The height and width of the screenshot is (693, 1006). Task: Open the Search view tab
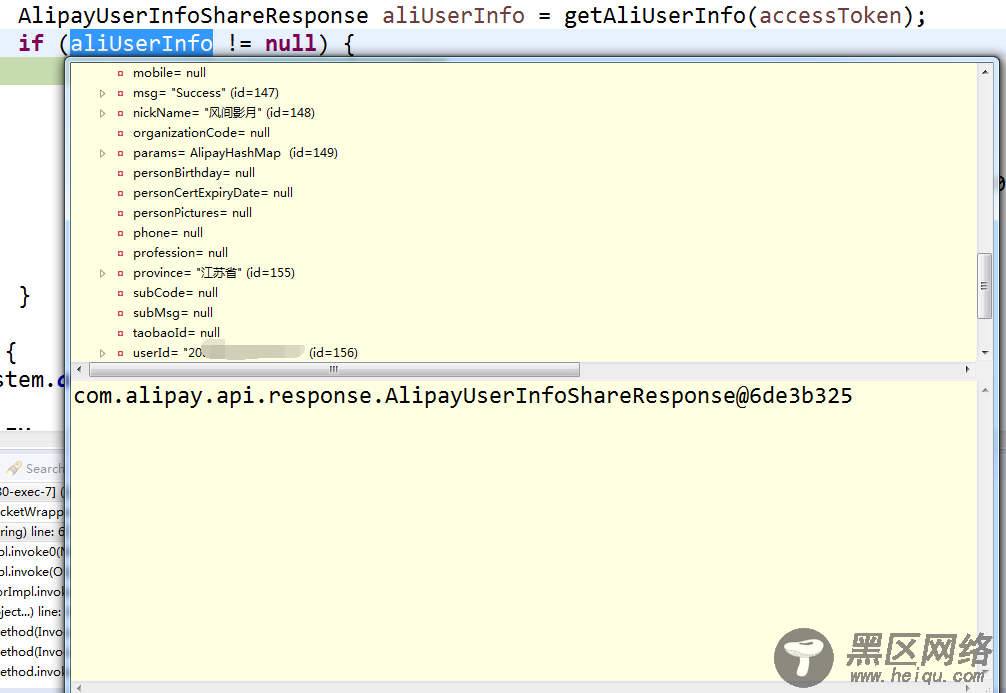(x=35, y=468)
